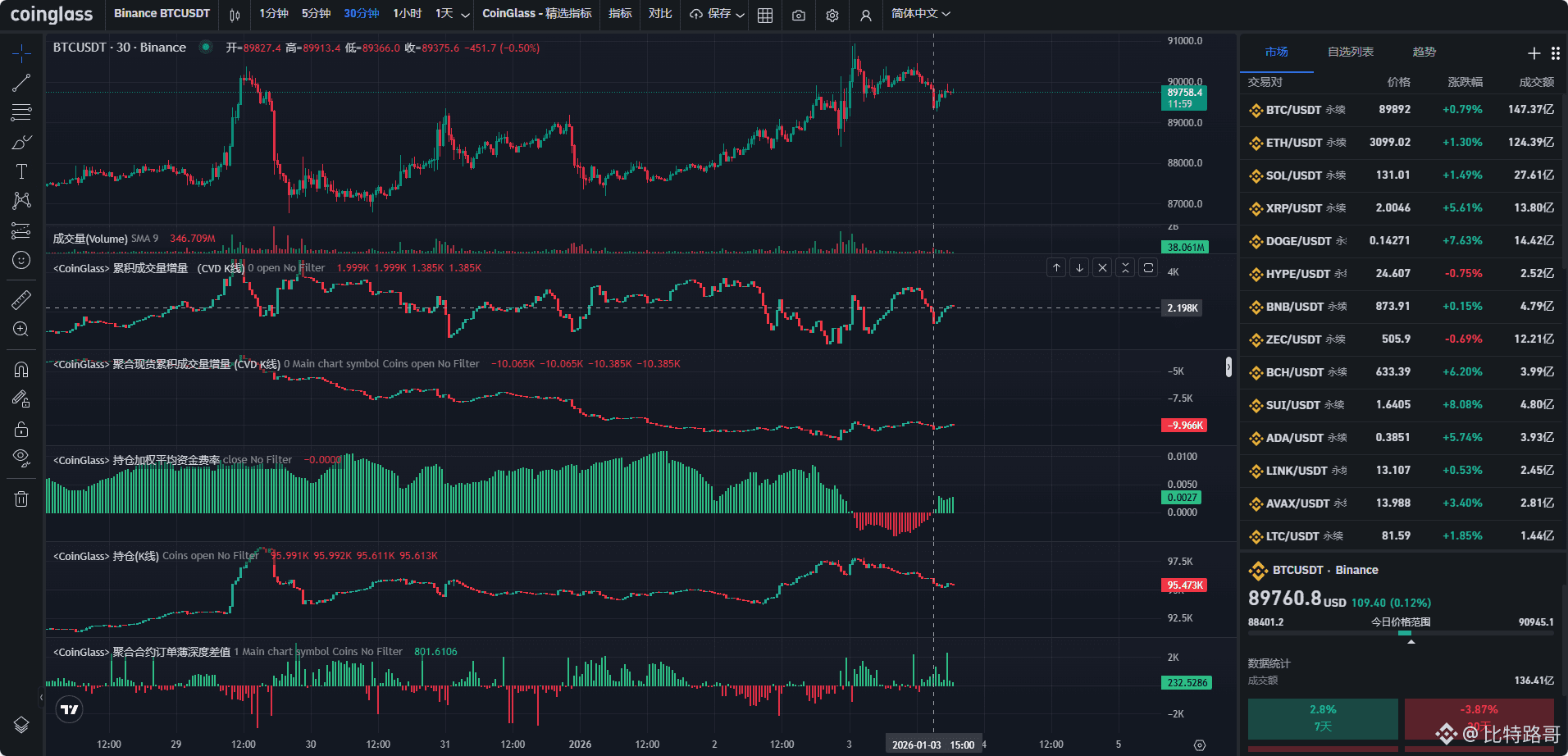Select the BTC/USDT perpetual row

click(1402, 110)
